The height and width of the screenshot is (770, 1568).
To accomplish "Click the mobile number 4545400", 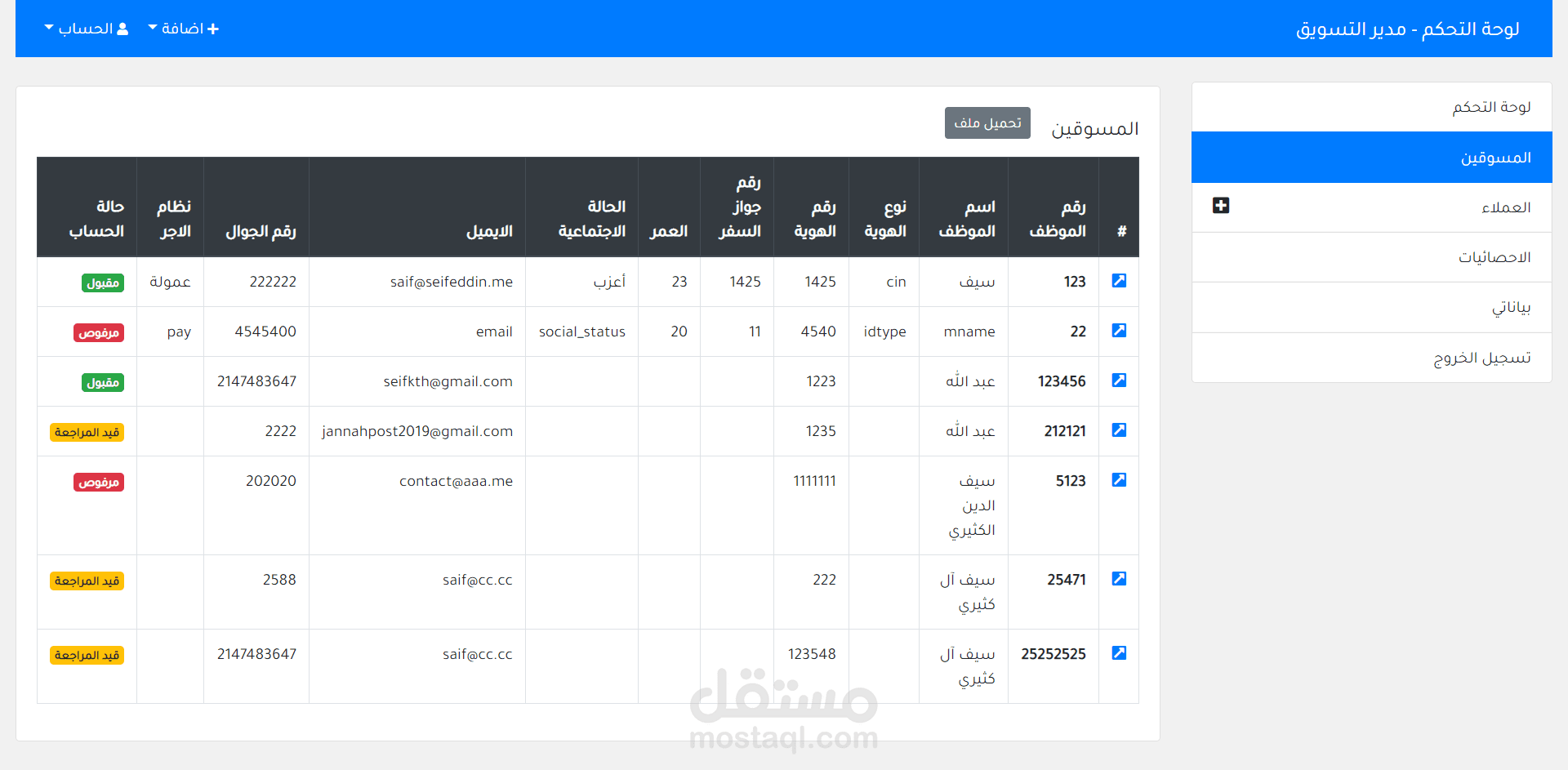I will tap(265, 332).
